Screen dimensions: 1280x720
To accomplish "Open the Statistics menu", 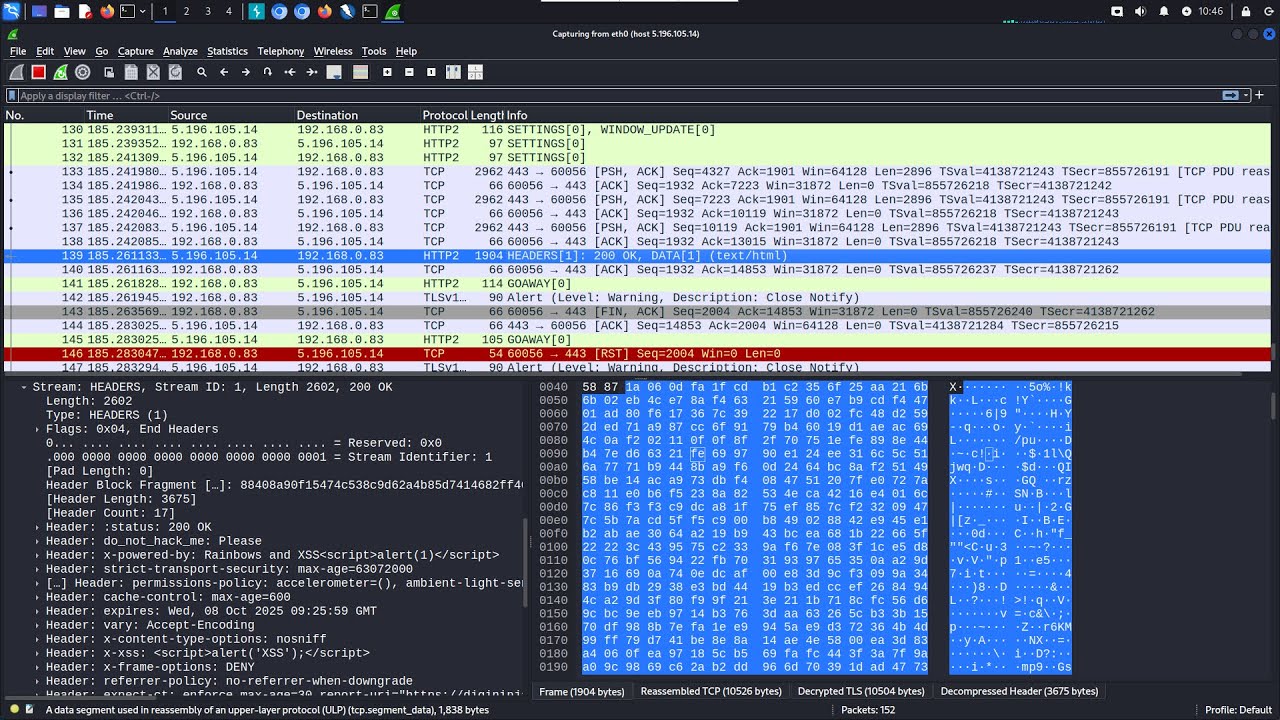I will (227, 51).
